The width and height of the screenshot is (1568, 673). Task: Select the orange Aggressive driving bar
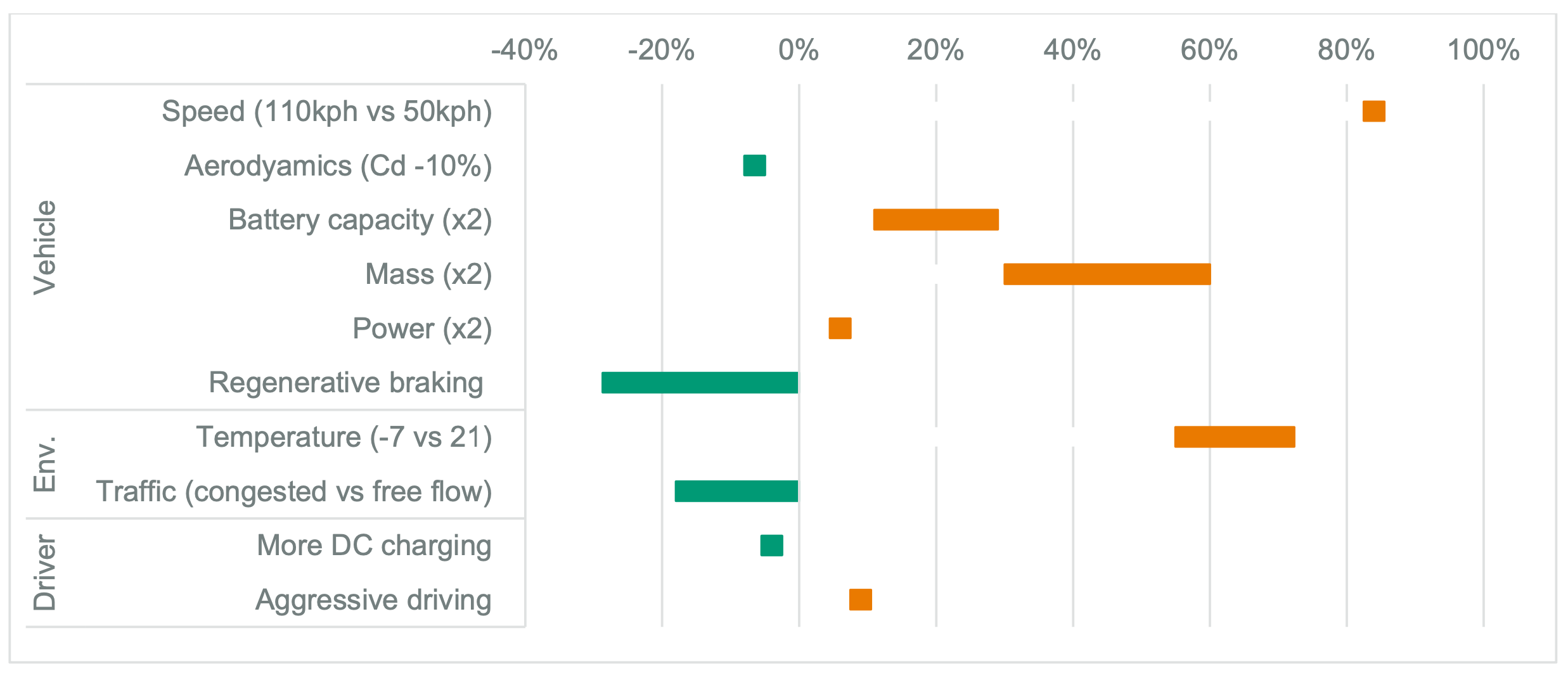click(x=860, y=600)
